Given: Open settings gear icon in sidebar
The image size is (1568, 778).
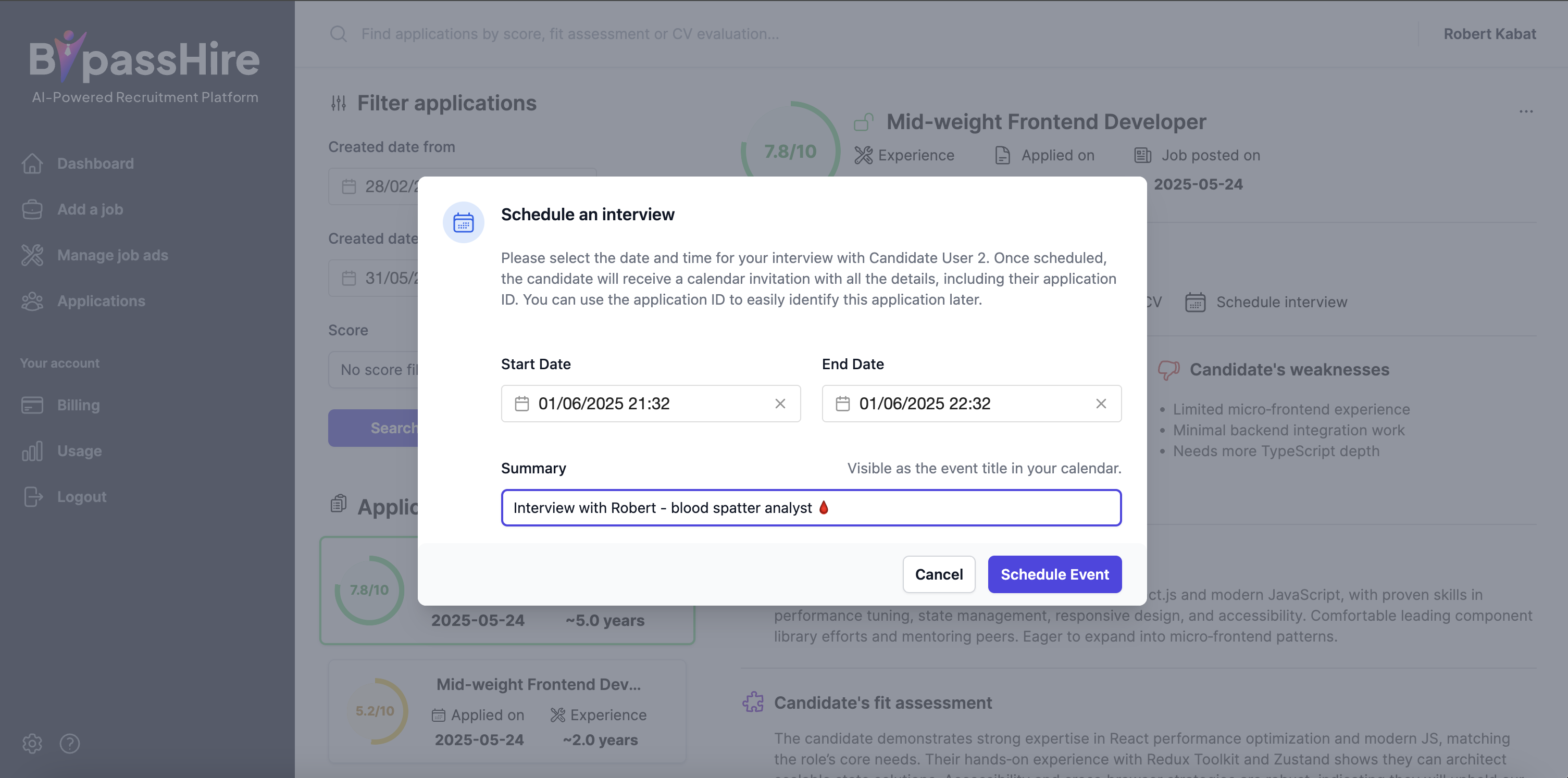Looking at the screenshot, I should [x=32, y=743].
